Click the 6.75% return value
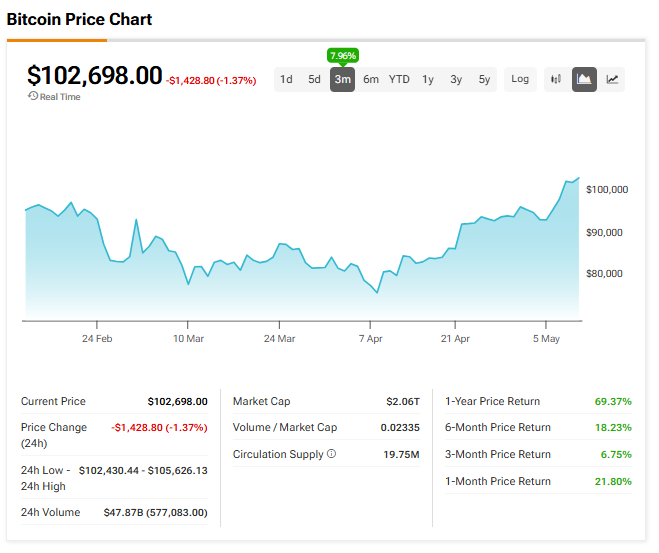The width and height of the screenshot is (659, 553). [x=616, y=455]
